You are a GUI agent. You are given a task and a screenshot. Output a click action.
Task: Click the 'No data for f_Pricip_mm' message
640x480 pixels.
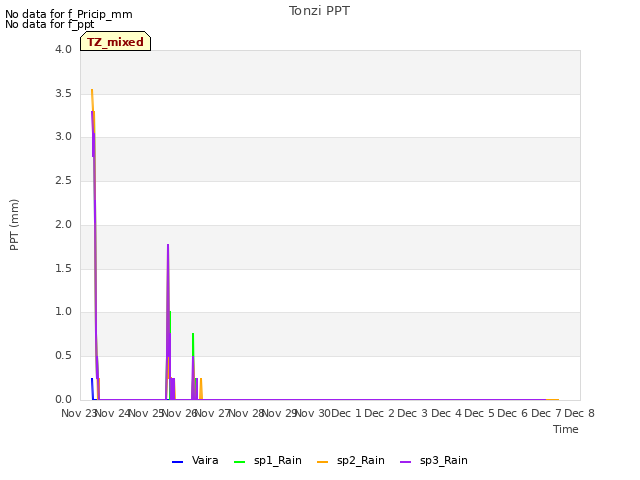coord(69,14)
